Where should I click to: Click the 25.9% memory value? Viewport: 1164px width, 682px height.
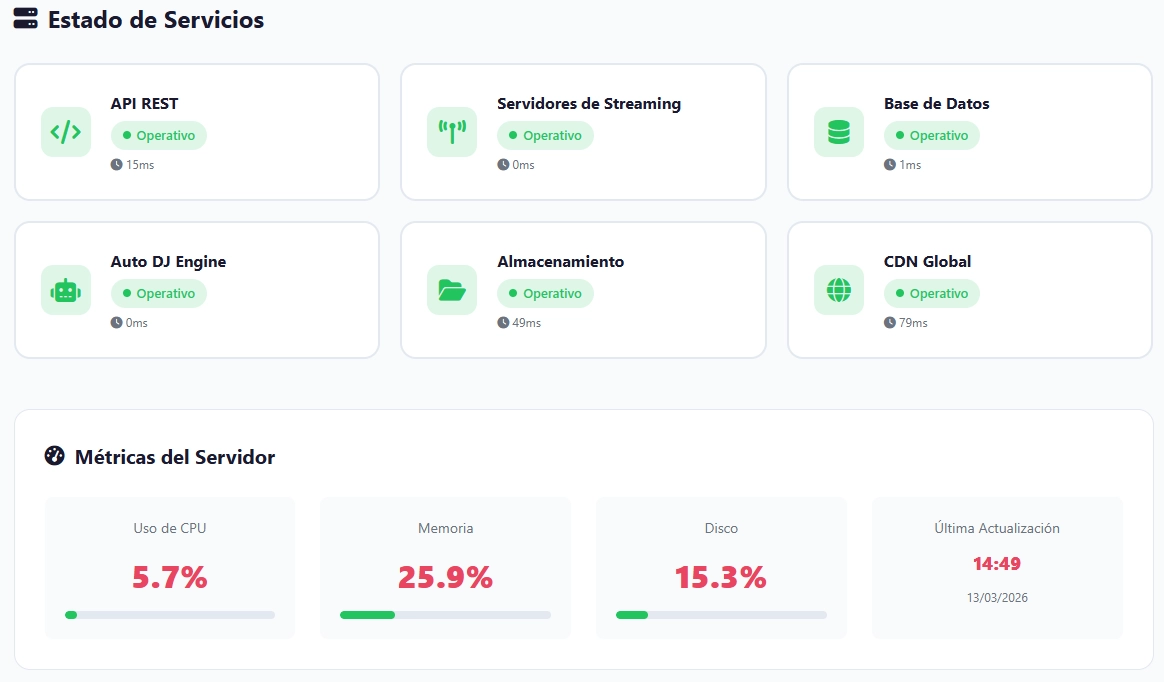pyautogui.click(x=445, y=577)
